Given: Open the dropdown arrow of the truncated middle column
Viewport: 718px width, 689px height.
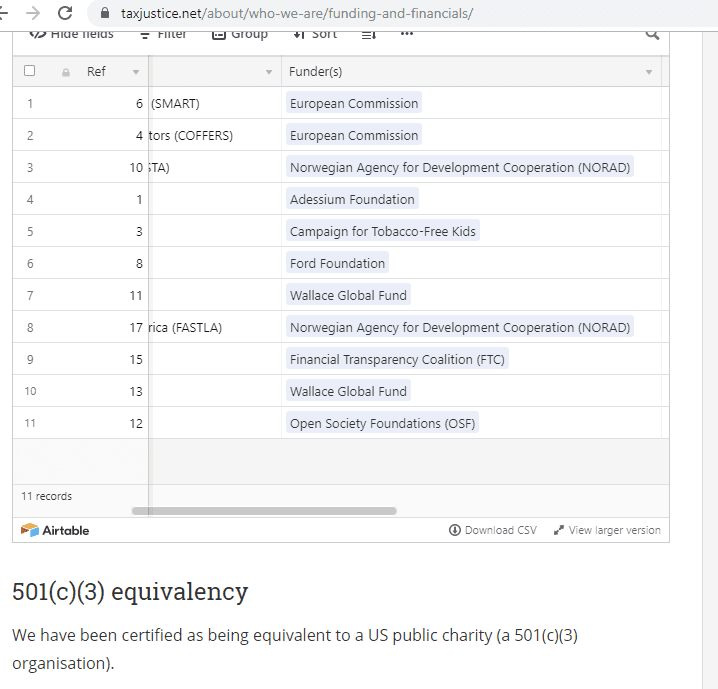Looking at the screenshot, I should pos(269,72).
